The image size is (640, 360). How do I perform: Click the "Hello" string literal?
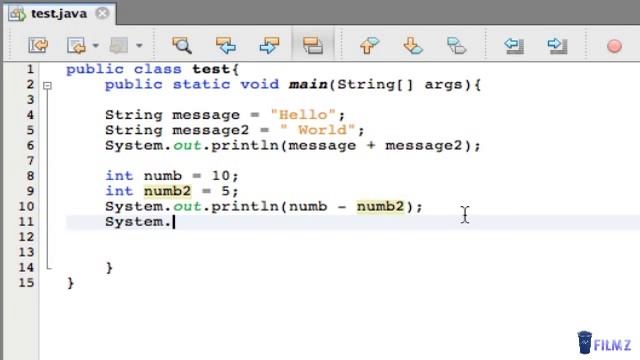[x=303, y=115]
